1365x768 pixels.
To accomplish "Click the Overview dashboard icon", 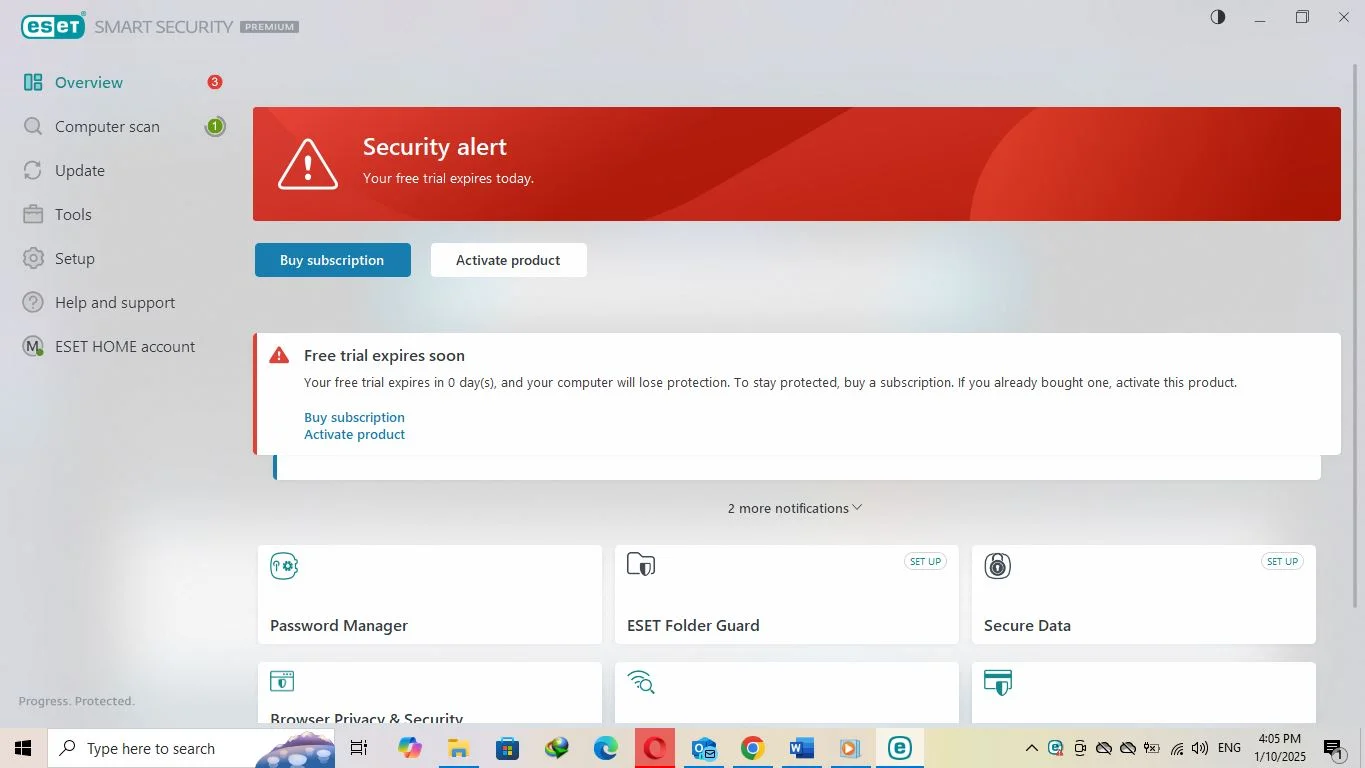I will pyautogui.click(x=33, y=83).
